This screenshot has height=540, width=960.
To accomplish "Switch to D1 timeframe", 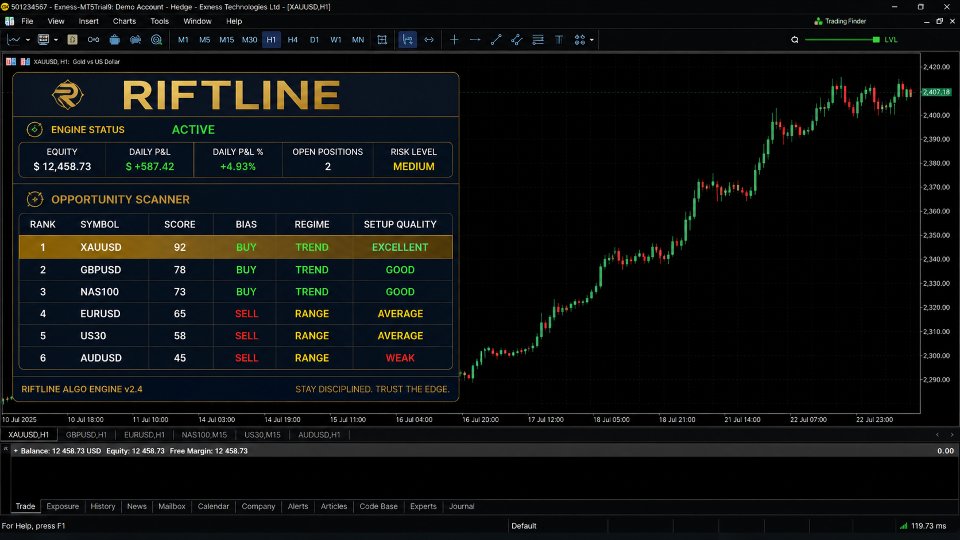I will coord(314,40).
